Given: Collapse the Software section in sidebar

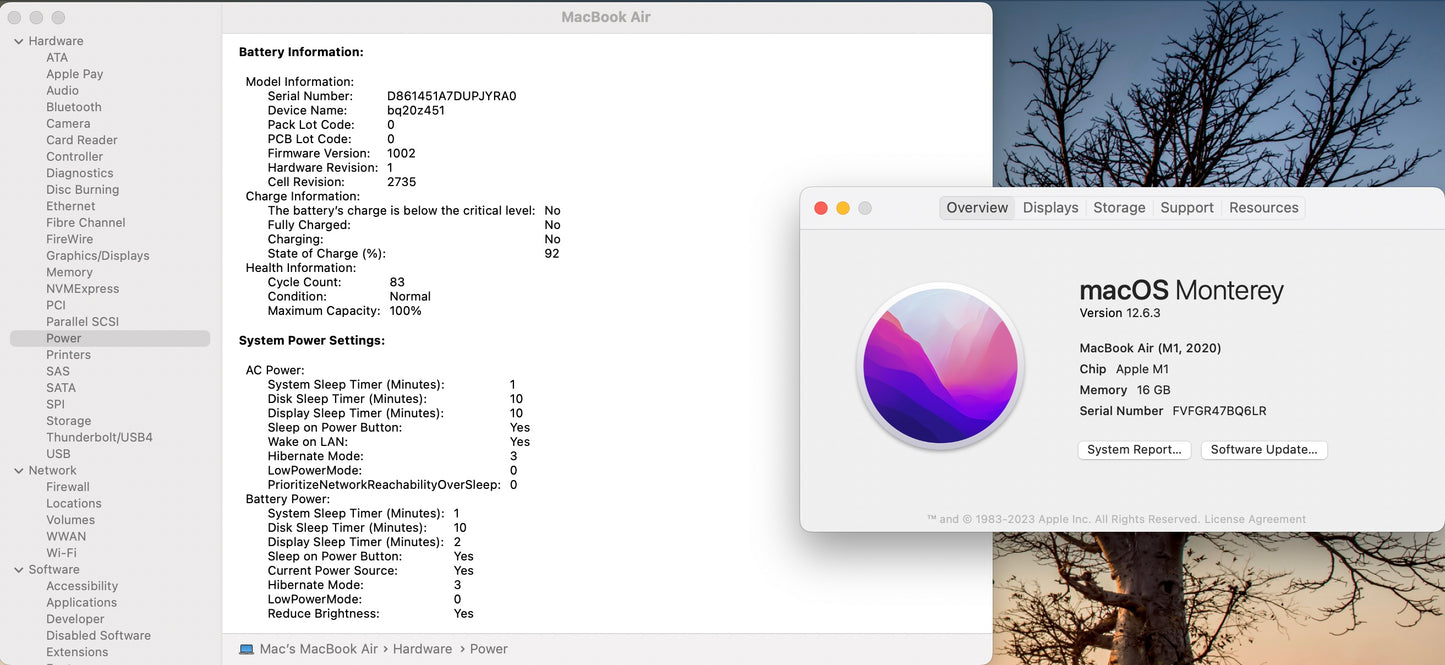Looking at the screenshot, I should [x=19, y=570].
